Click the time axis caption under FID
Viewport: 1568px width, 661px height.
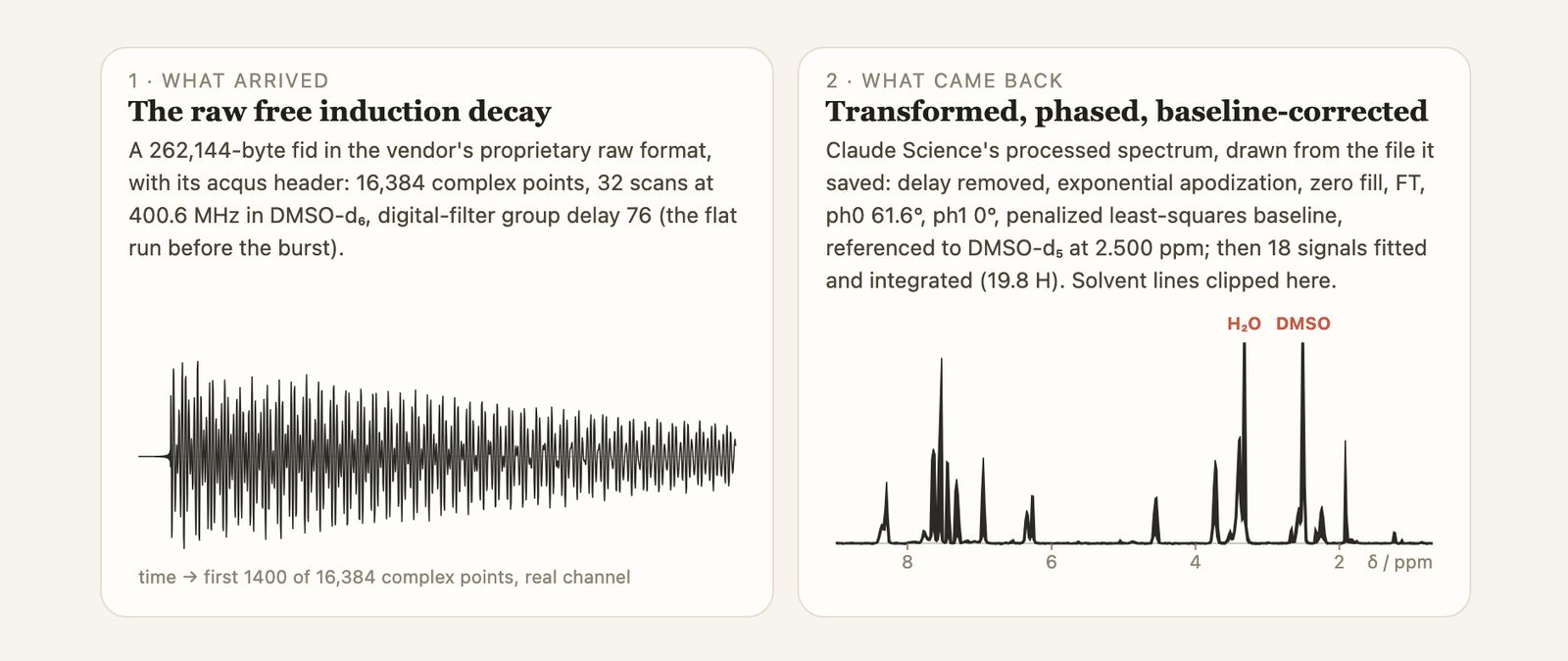click(x=384, y=578)
